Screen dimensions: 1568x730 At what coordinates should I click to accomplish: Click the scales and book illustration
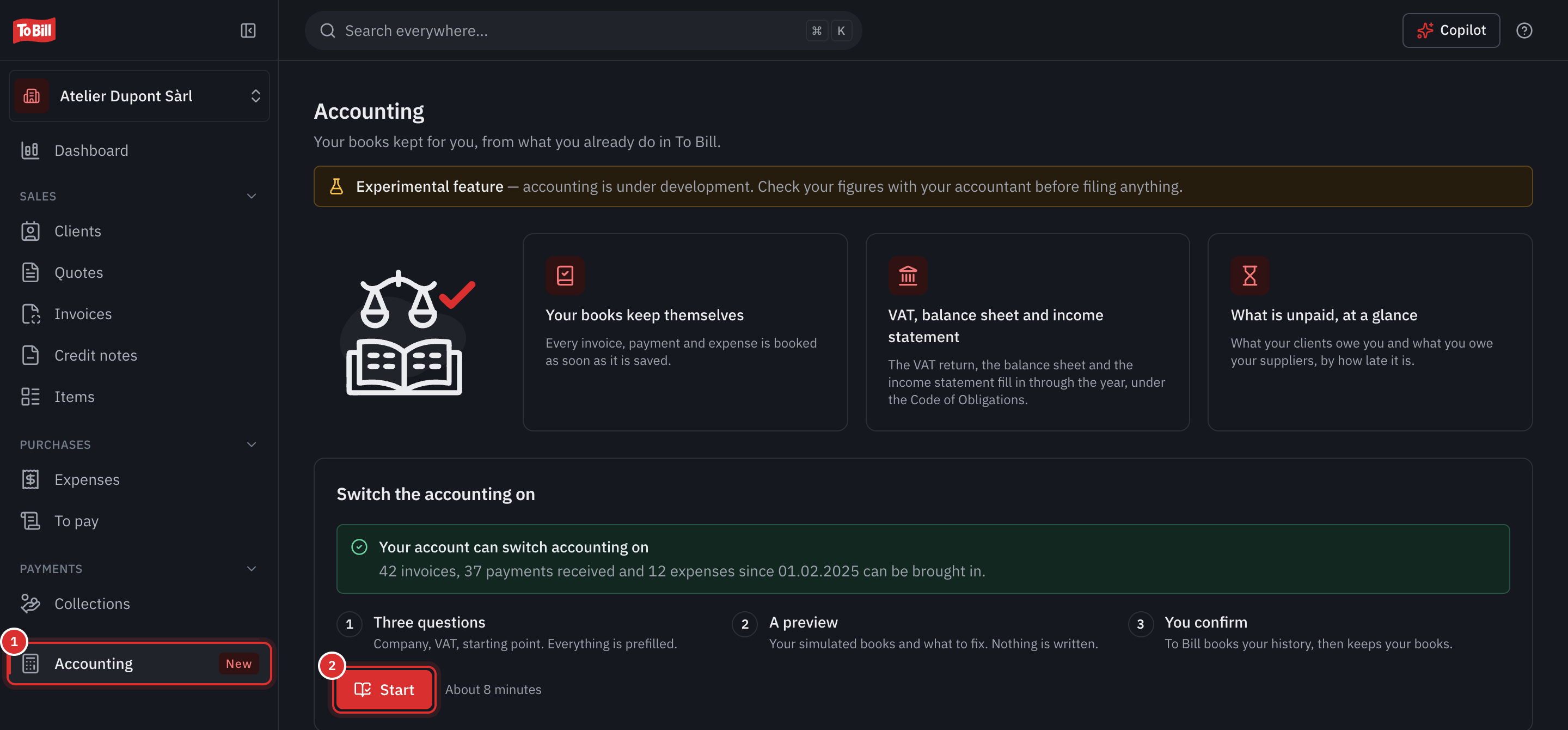pyautogui.click(x=408, y=332)
